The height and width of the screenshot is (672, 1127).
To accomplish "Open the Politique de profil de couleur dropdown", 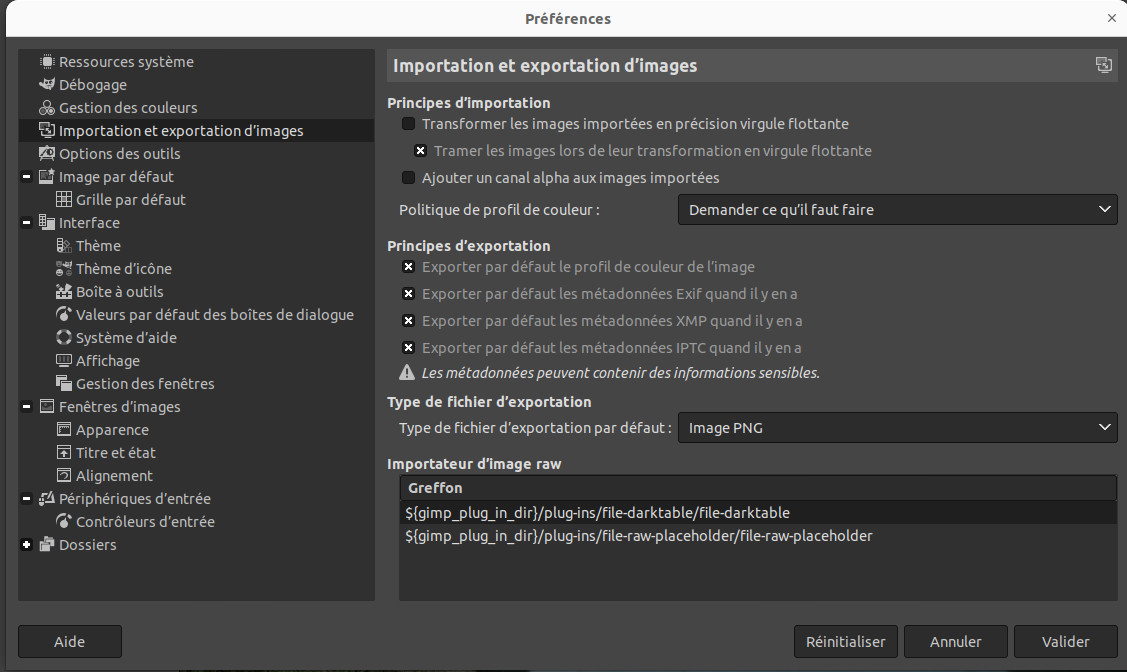I will click(897, 209).
